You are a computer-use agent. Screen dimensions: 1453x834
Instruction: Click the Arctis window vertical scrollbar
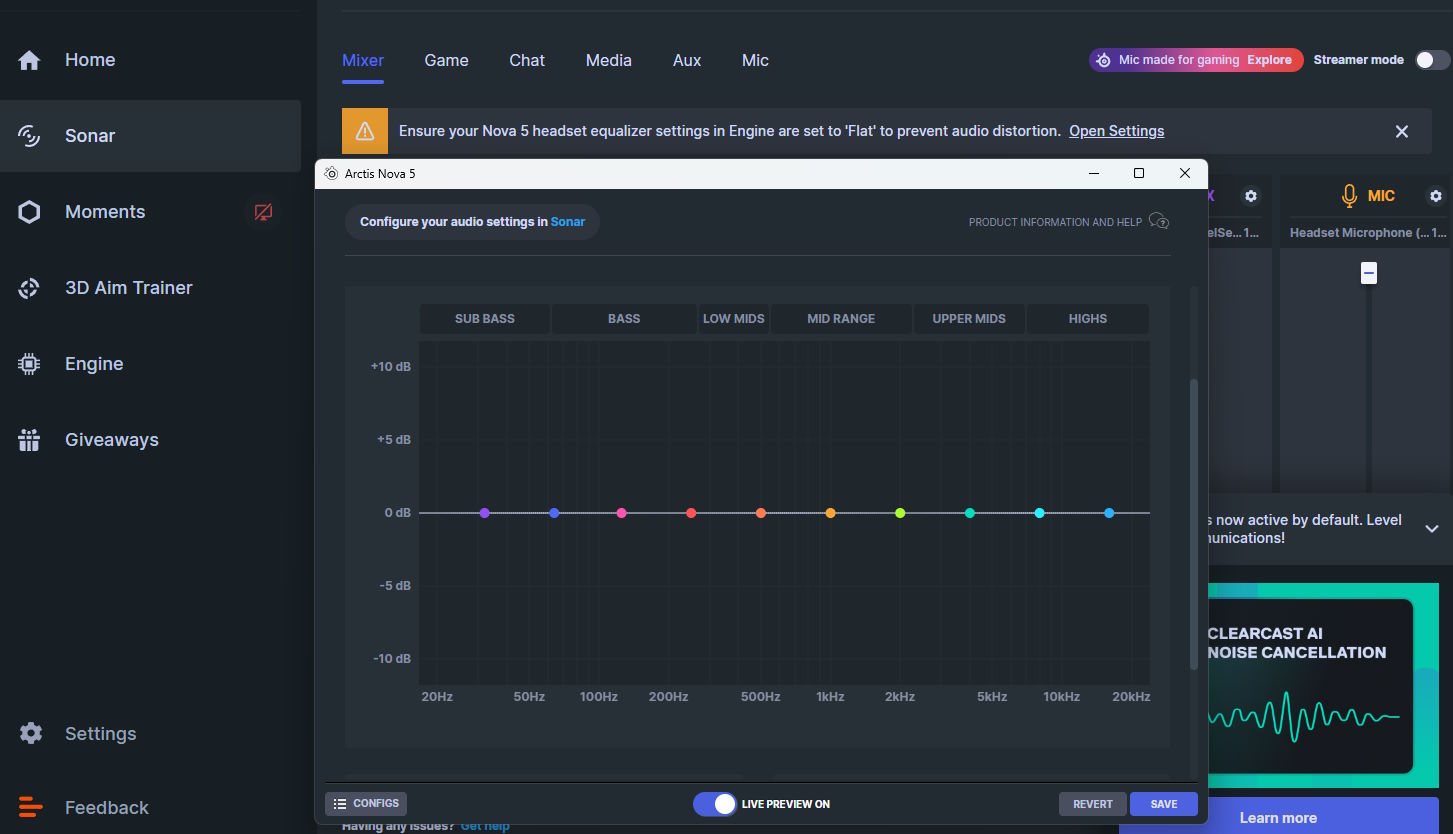click(1193, 524)
